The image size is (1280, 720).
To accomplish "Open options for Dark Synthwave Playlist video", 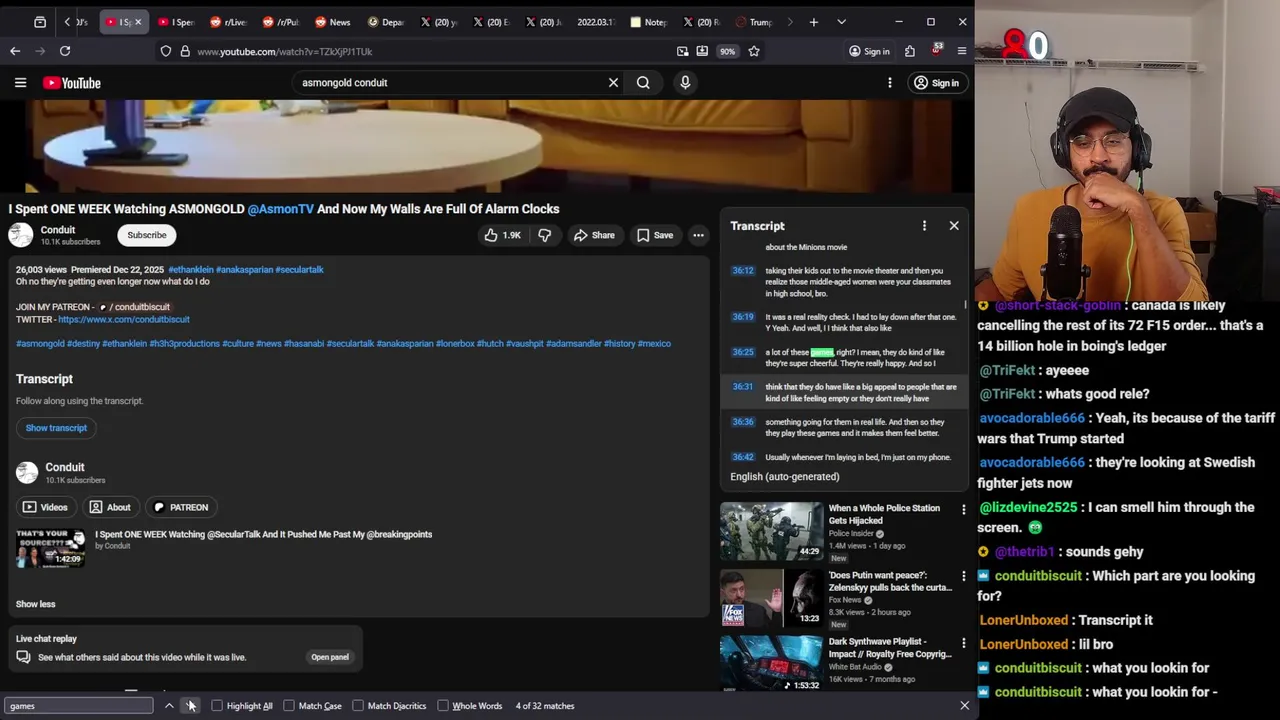I will tap(963, 643).
